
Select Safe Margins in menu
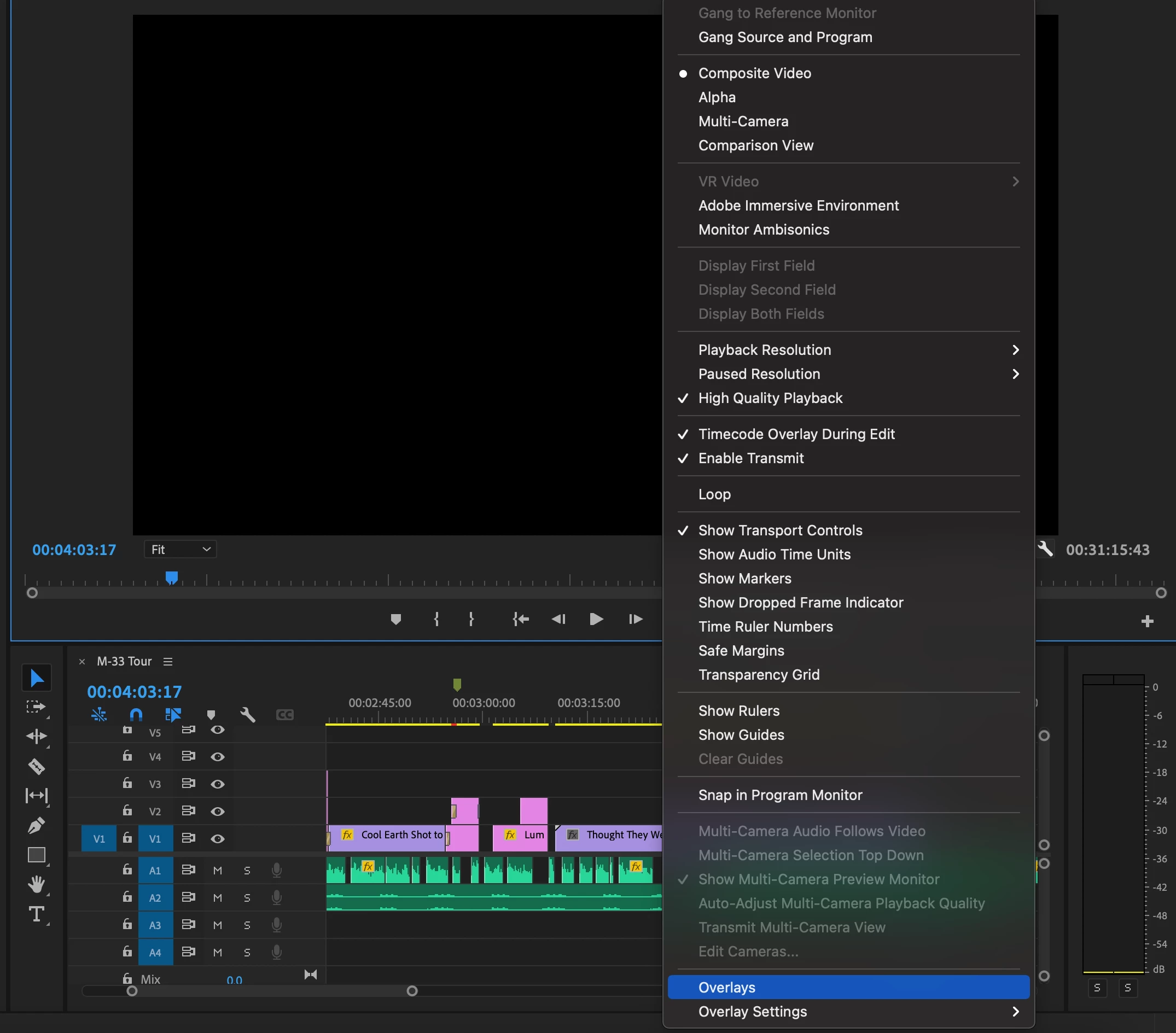[x=741, y=651]
